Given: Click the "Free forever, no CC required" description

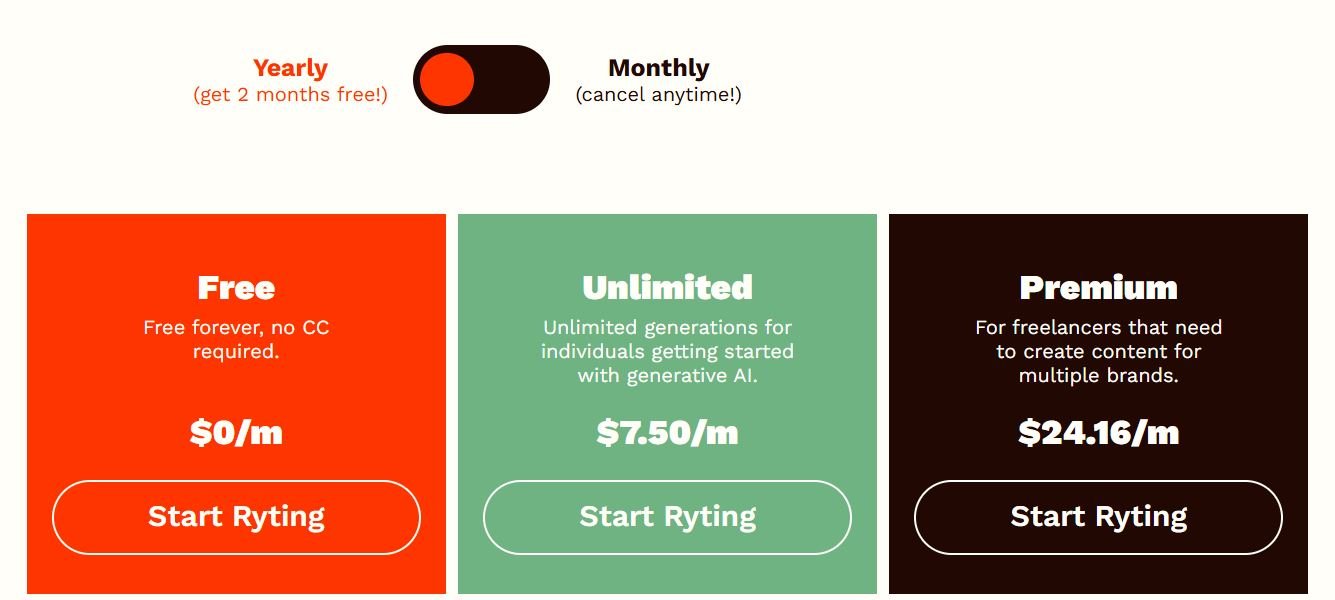Looking at the screenshot, I should pos(236,339).
